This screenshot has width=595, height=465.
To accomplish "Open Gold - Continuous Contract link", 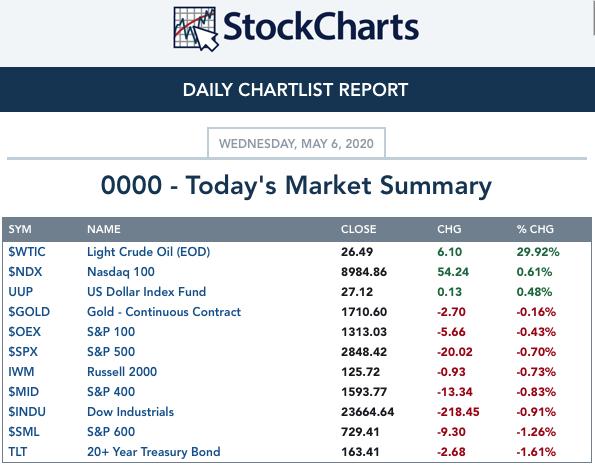I will (x=164, y=312).
